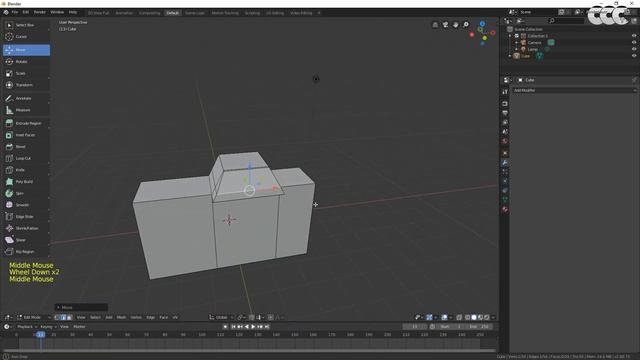Click the timeline current frame marker
This screenshot has height=360, width=640.
pyautogui.click(x=40, y=335)
